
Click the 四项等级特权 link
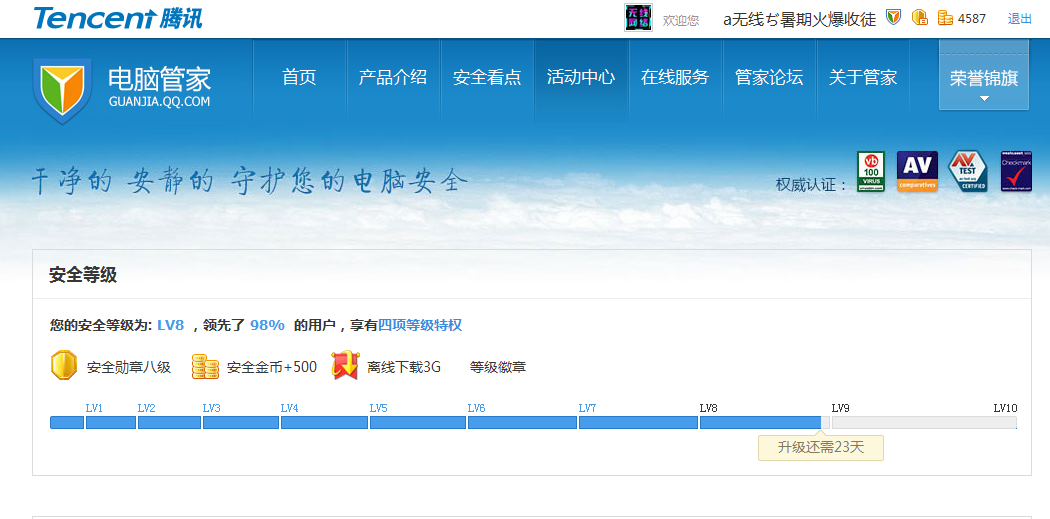420,325
